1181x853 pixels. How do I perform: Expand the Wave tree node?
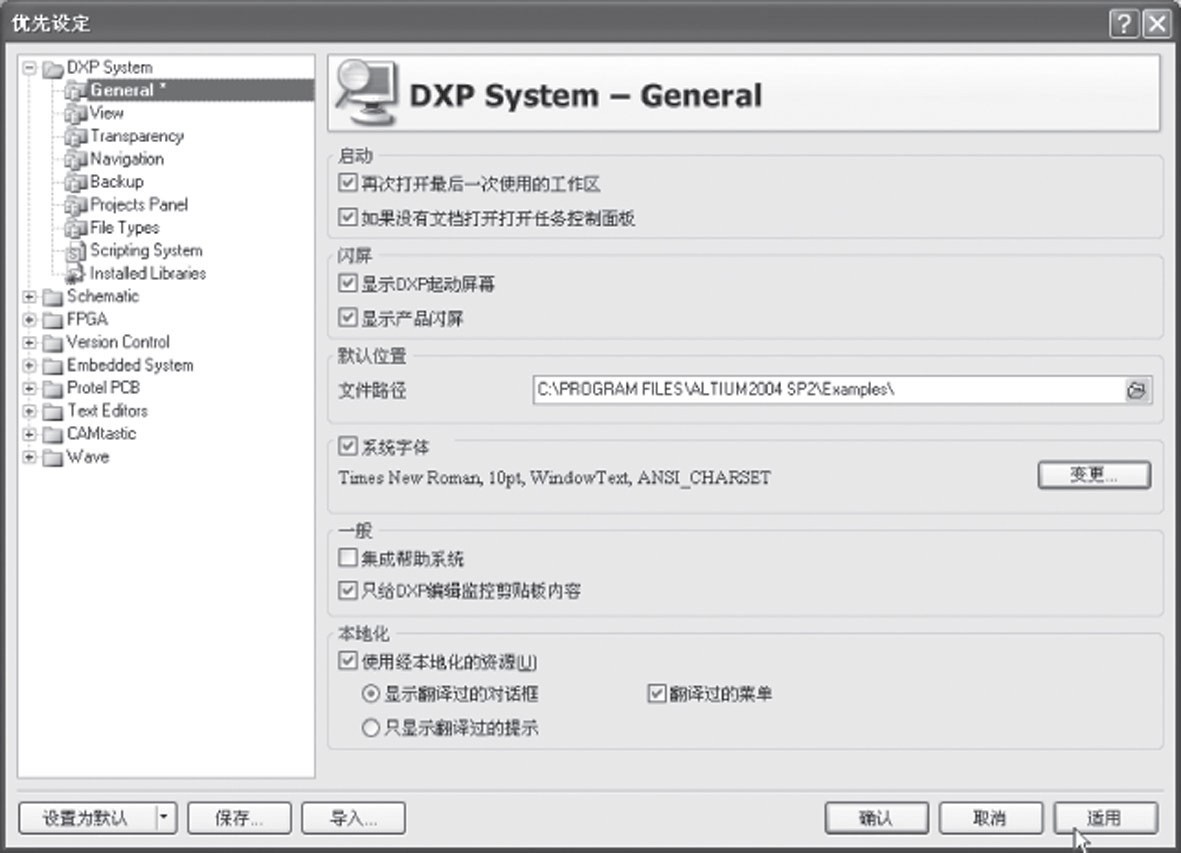29,458
